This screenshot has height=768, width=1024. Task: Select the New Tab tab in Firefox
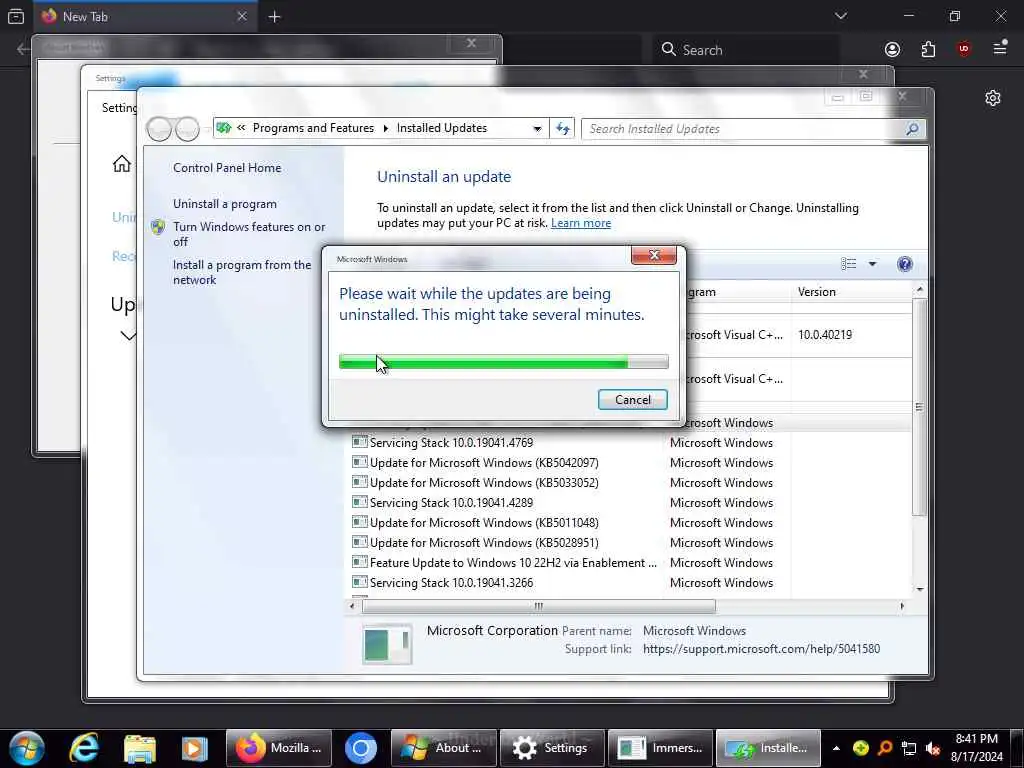click(x=146, y=17)
